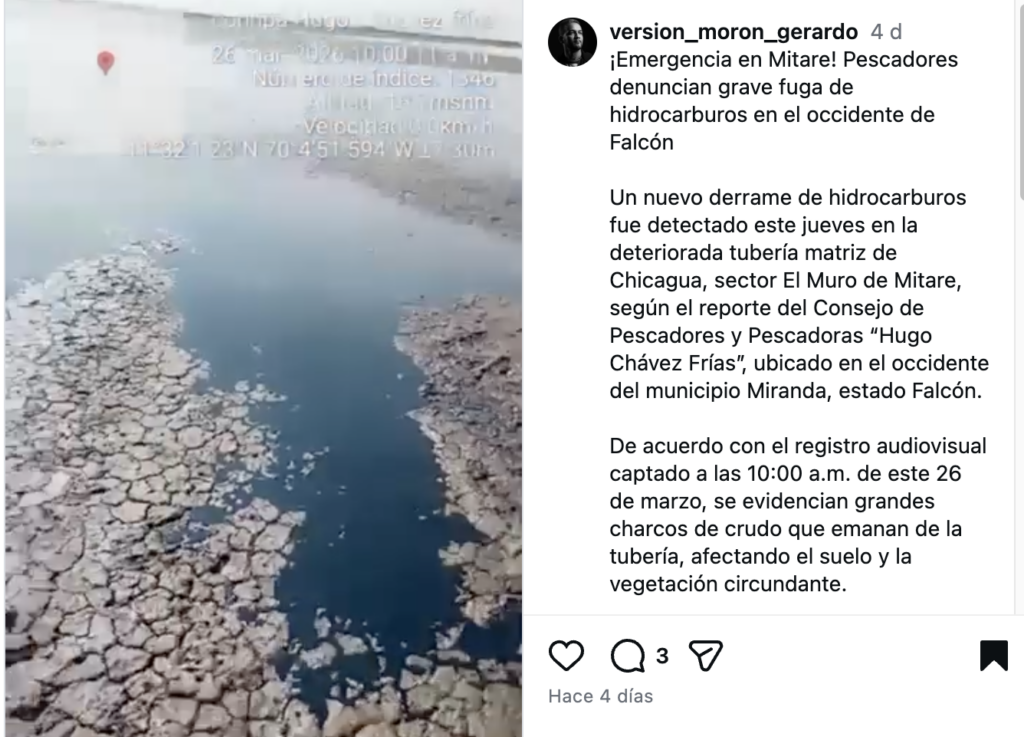This screenshot has width=1024, height=737.
Task: Open version_moron_gerardo profile picture
Action: pos(572,42)
